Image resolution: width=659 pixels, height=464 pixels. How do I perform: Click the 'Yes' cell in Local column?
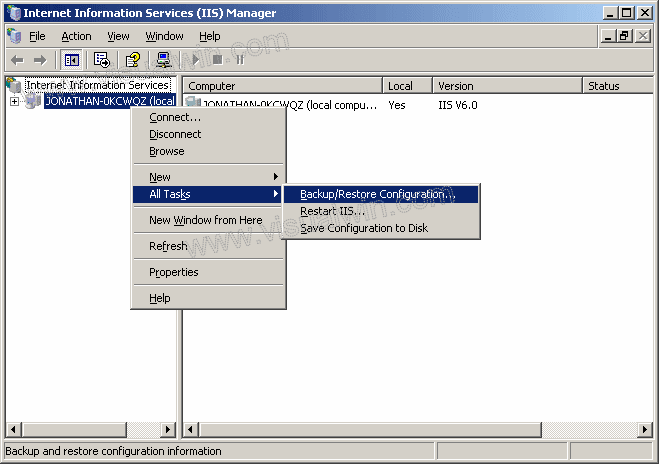pos(397,105)
